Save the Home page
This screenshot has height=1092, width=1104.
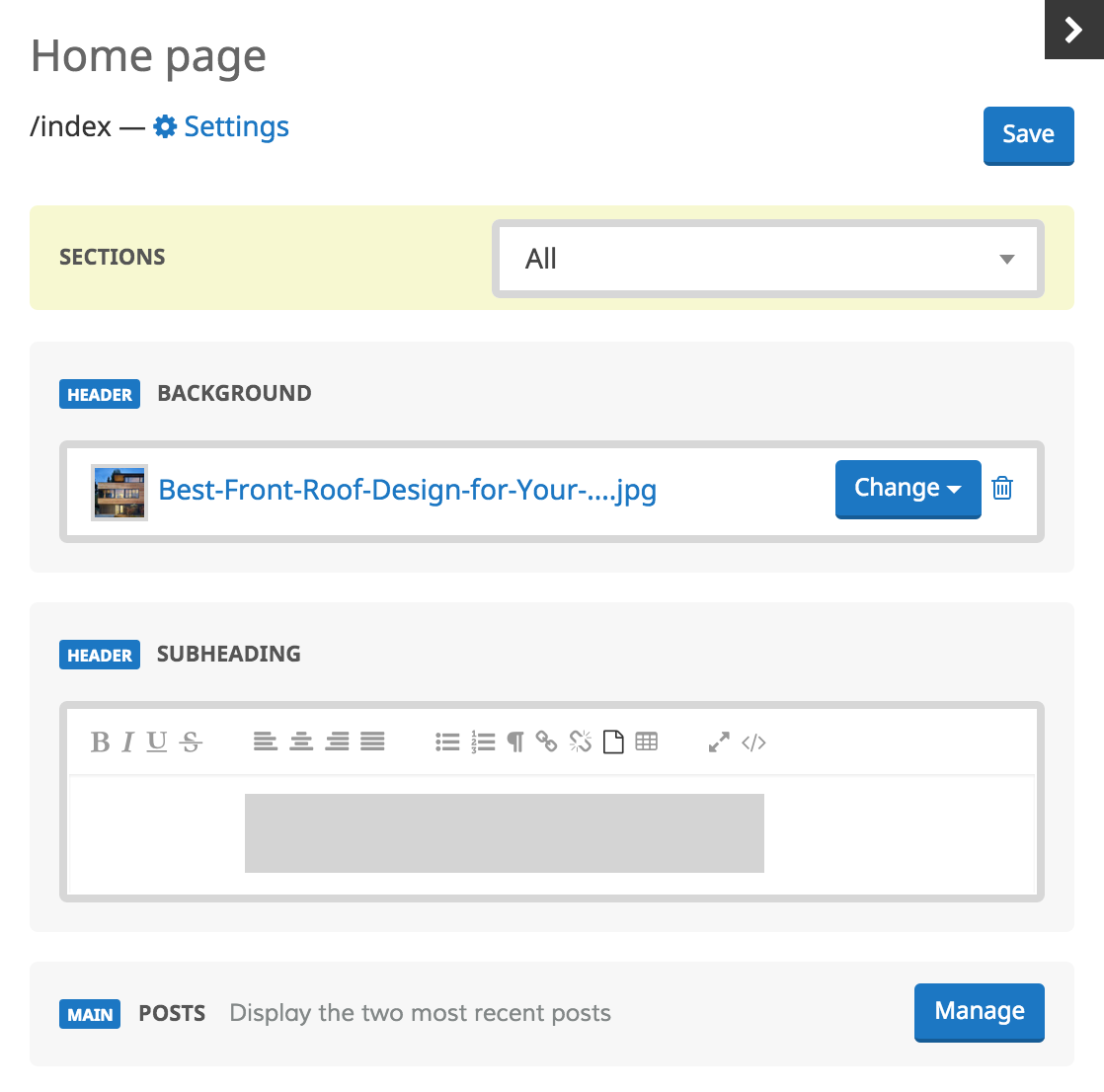tap(1028, 135)
